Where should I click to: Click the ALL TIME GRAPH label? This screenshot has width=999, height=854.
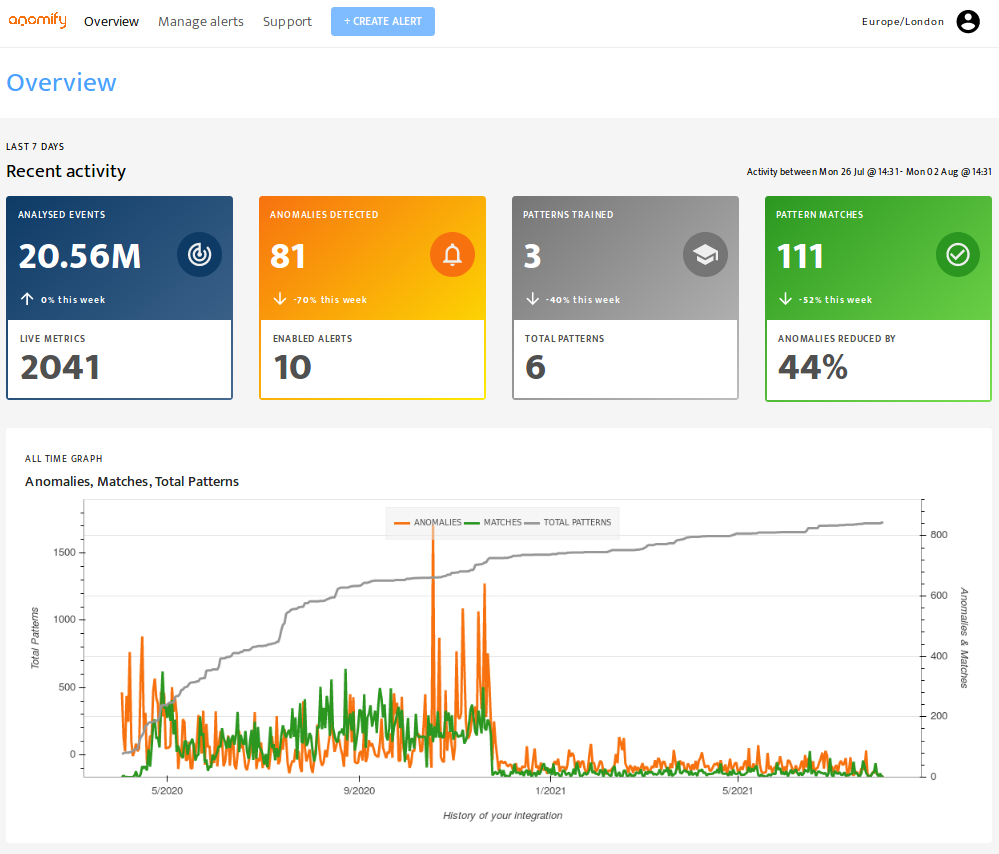point(64,459)
